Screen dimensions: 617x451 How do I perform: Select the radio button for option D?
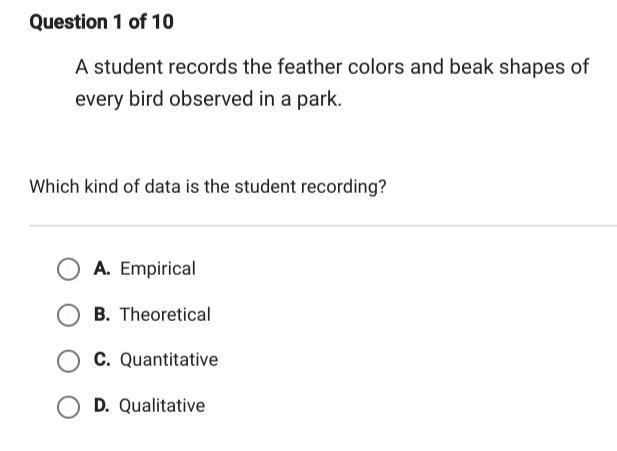pyautogui.click(x=68, y=407)
